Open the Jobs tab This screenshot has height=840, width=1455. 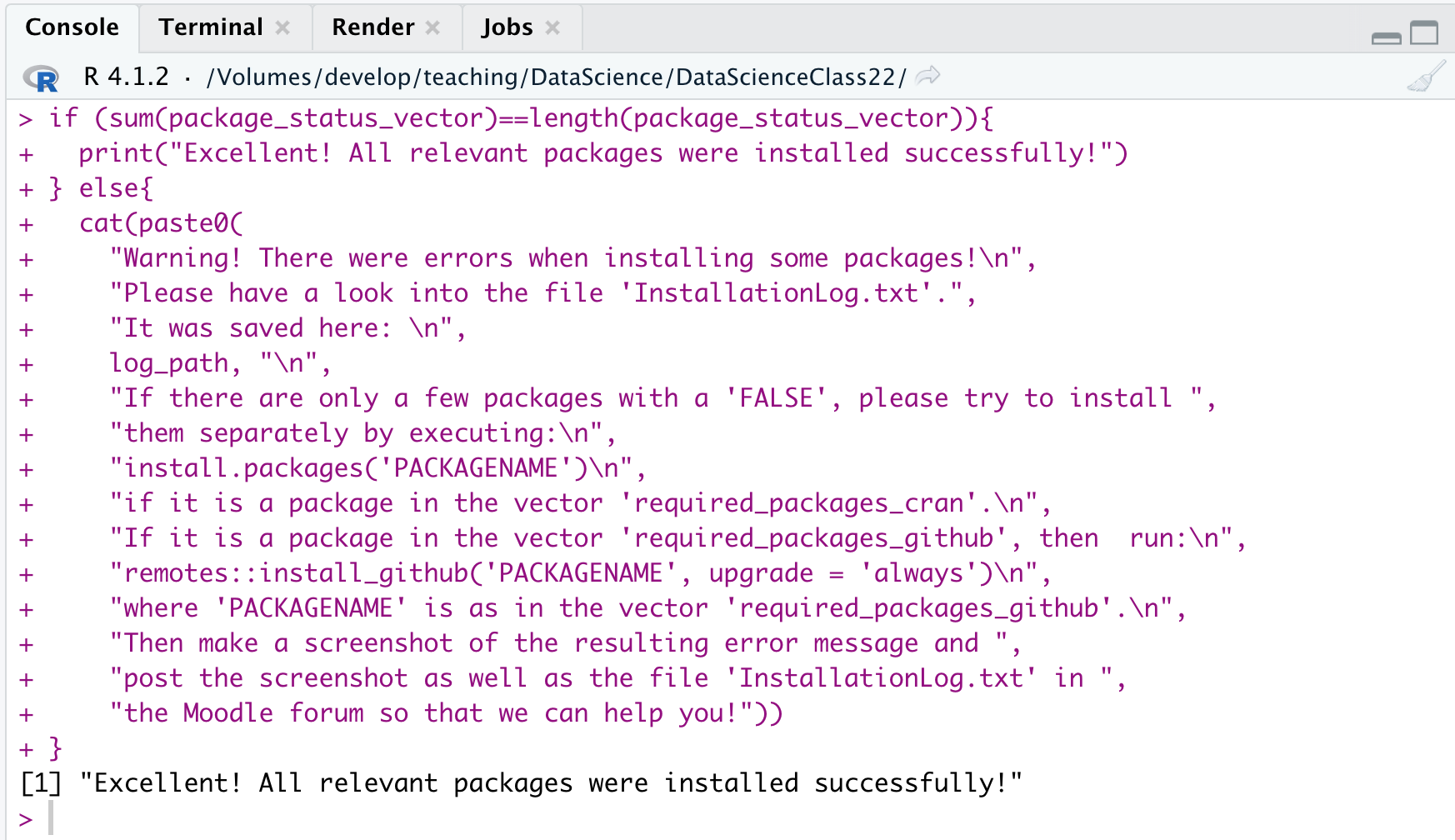coord(507,27)
